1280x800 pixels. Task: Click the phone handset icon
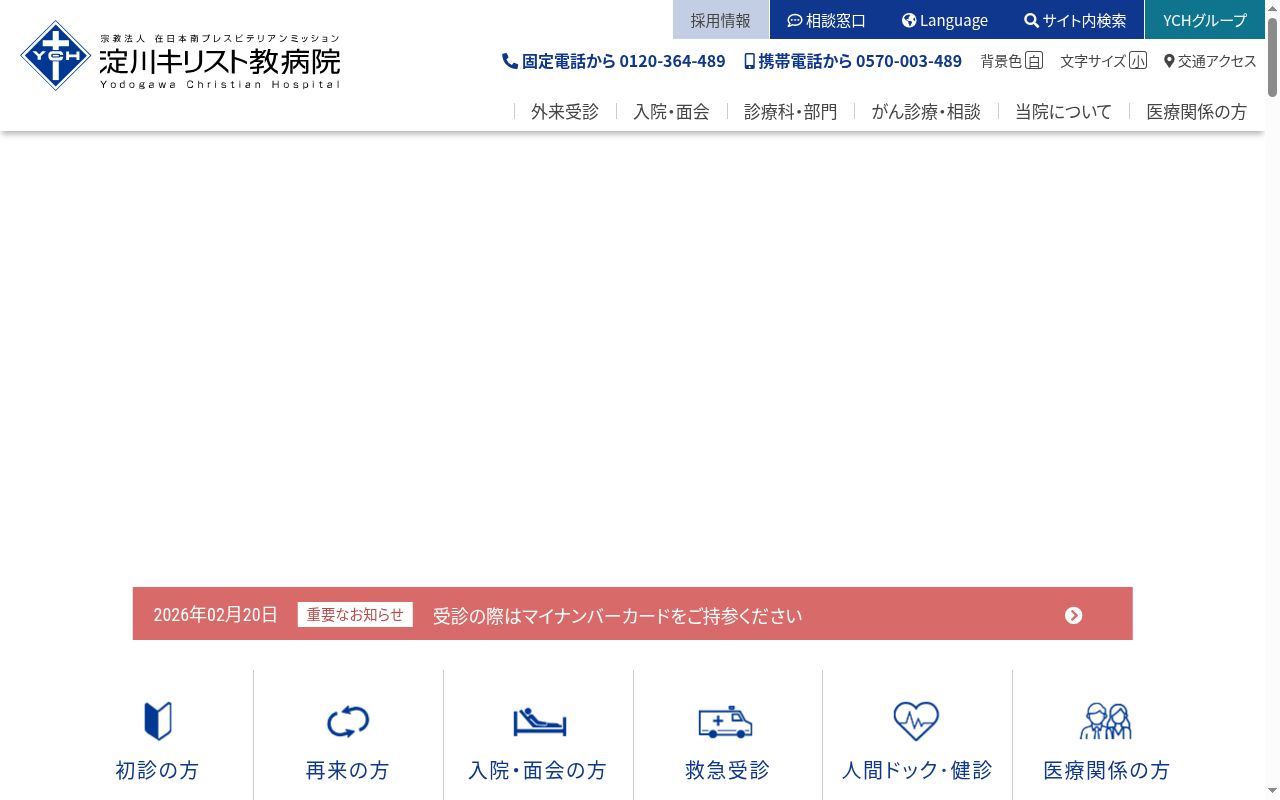coord(510,61)
